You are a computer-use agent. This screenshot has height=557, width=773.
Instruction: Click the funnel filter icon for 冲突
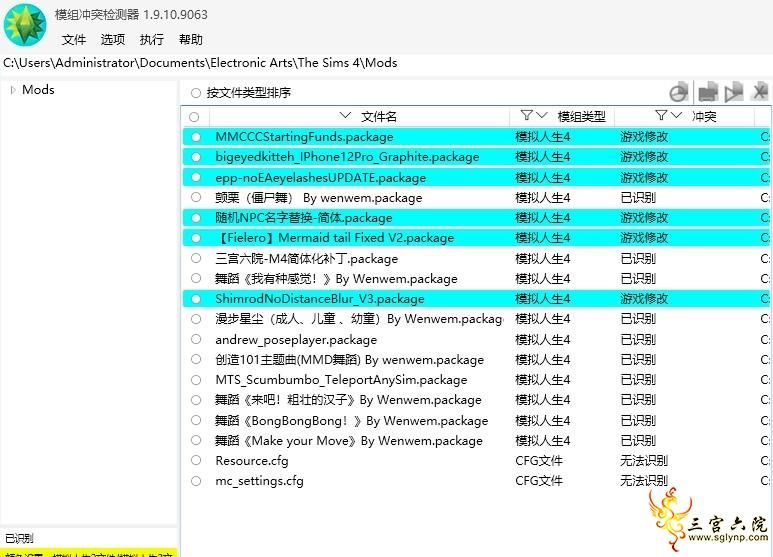click(x=661, y=115)
